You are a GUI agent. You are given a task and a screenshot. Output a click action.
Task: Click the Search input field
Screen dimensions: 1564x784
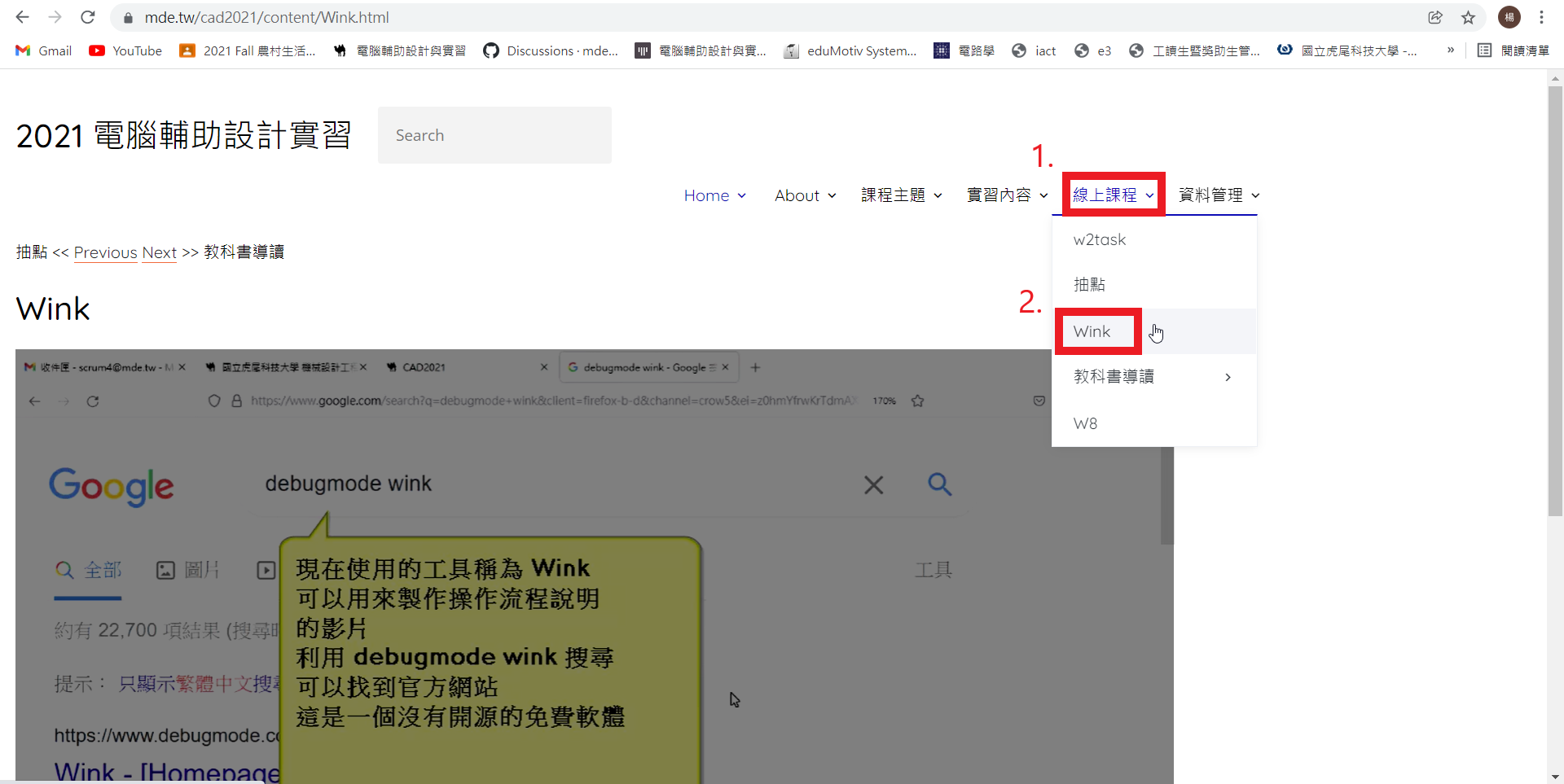pos(494,135)
